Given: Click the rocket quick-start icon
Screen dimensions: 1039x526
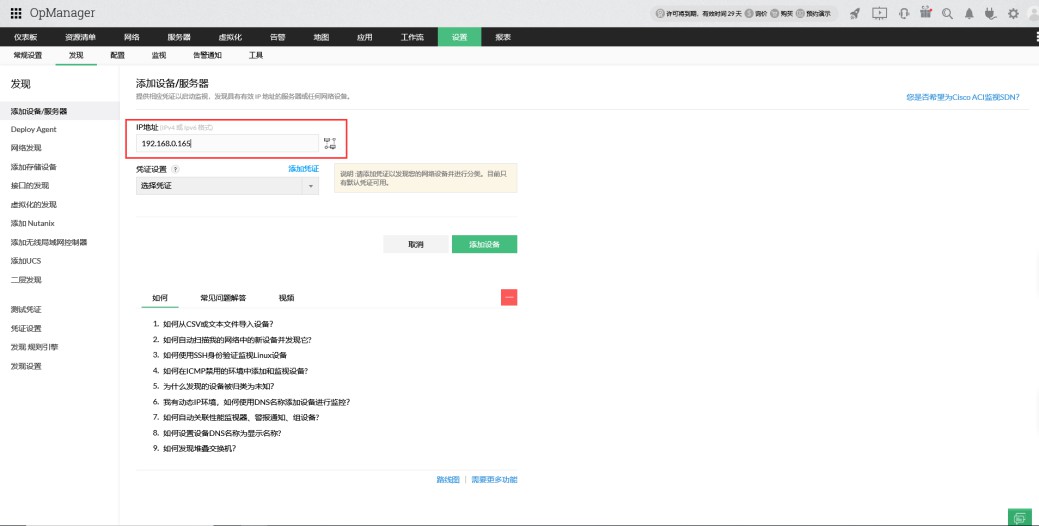Looking at the screenshot, I should pos(855,13).
